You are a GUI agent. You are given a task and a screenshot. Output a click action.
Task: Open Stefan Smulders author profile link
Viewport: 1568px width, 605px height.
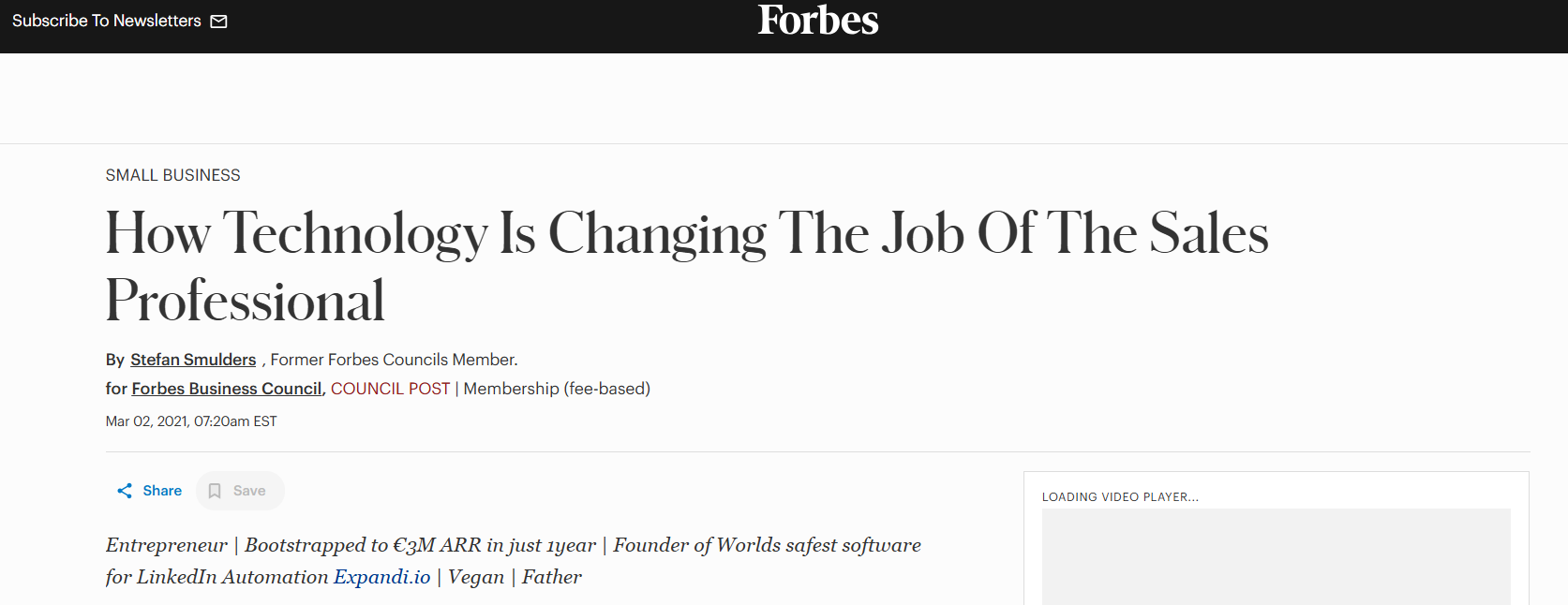click(193, 360)
